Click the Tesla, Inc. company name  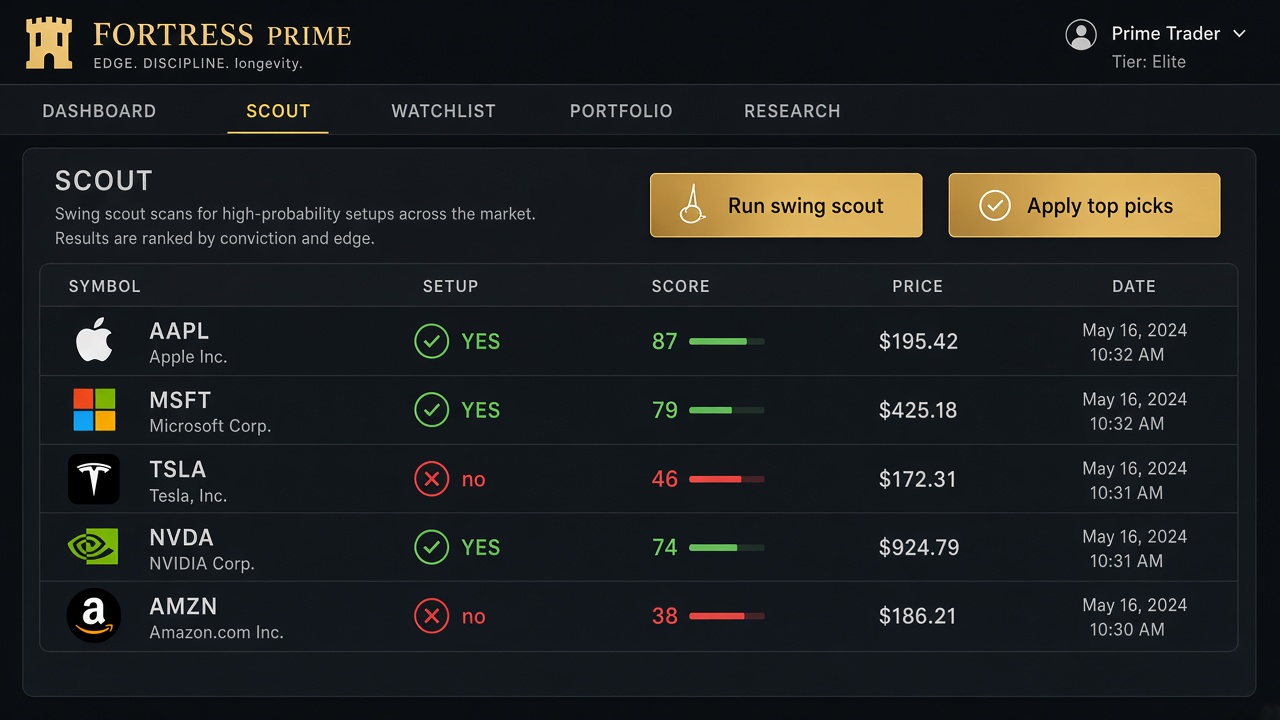click(x=188, y=496)
